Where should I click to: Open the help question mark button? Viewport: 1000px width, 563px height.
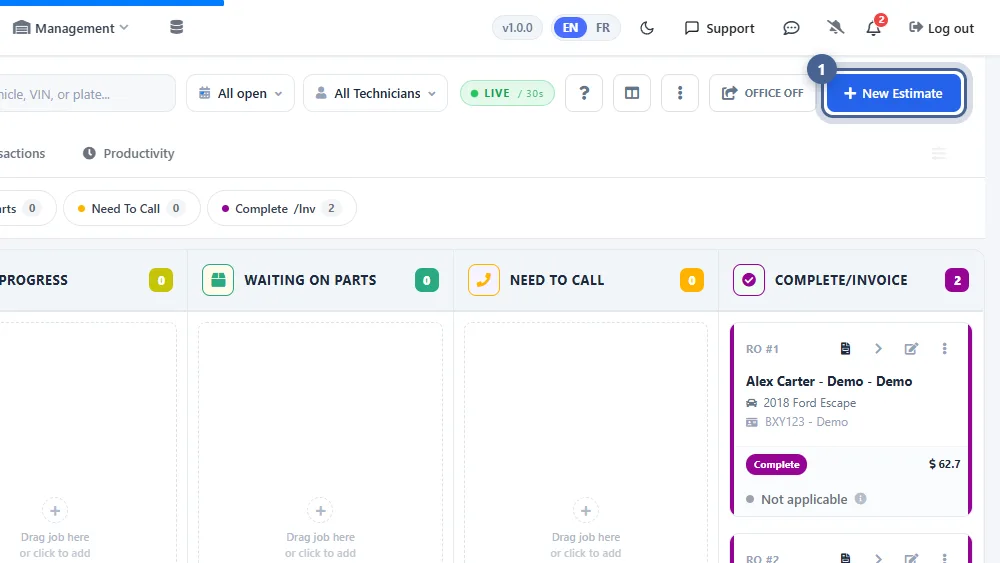point(584,93)
